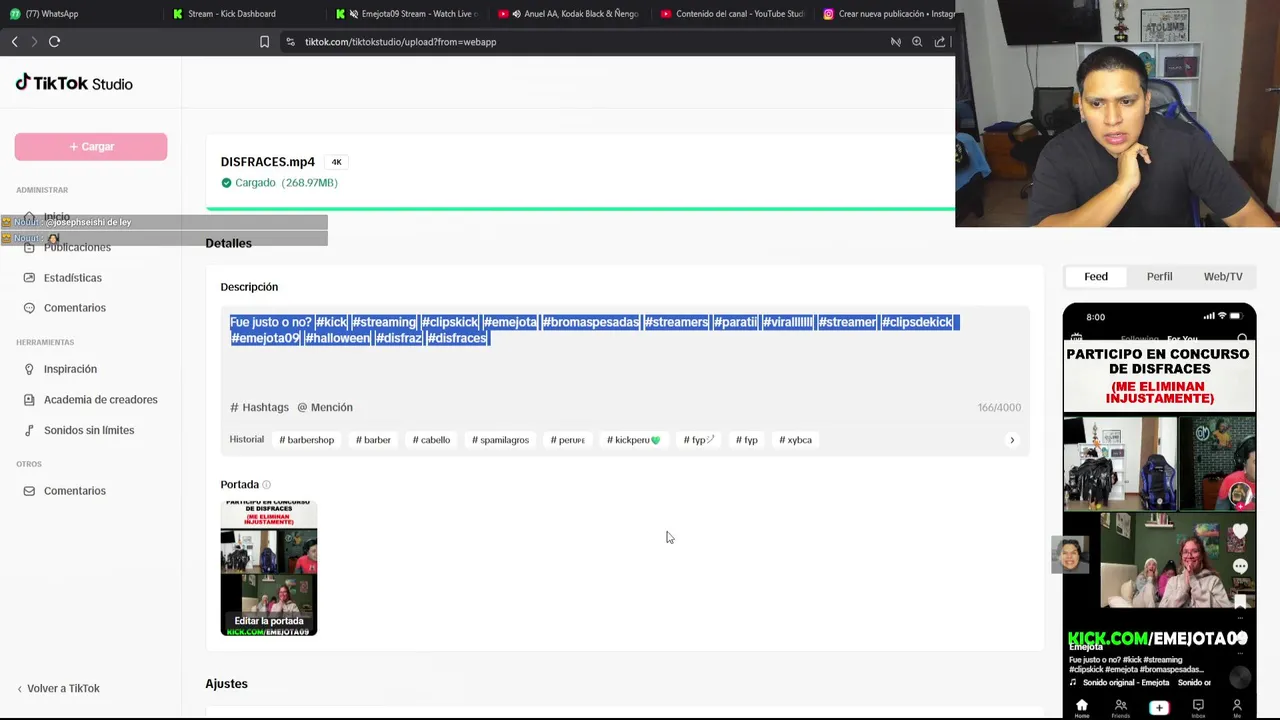The image size is (1280, 720).
Task: Add #barber hashtag suggestion
Action: tap(373, 440)
